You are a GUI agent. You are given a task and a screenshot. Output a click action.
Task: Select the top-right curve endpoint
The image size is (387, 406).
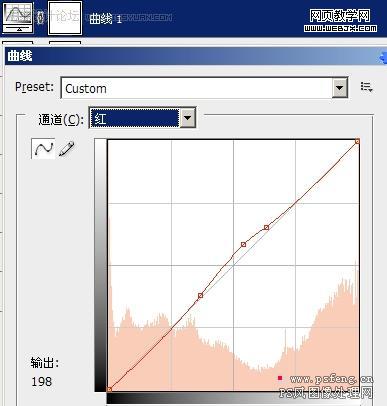click(x=357, y=141)
